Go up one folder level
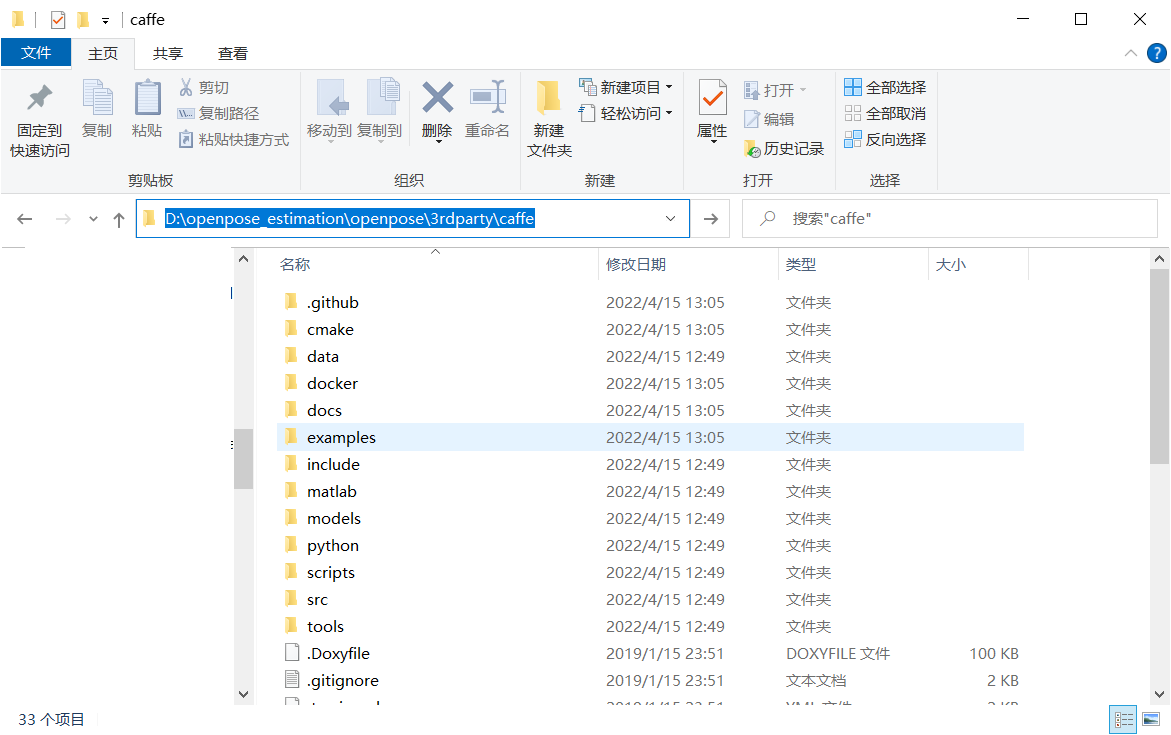 [x=119, y=219]
